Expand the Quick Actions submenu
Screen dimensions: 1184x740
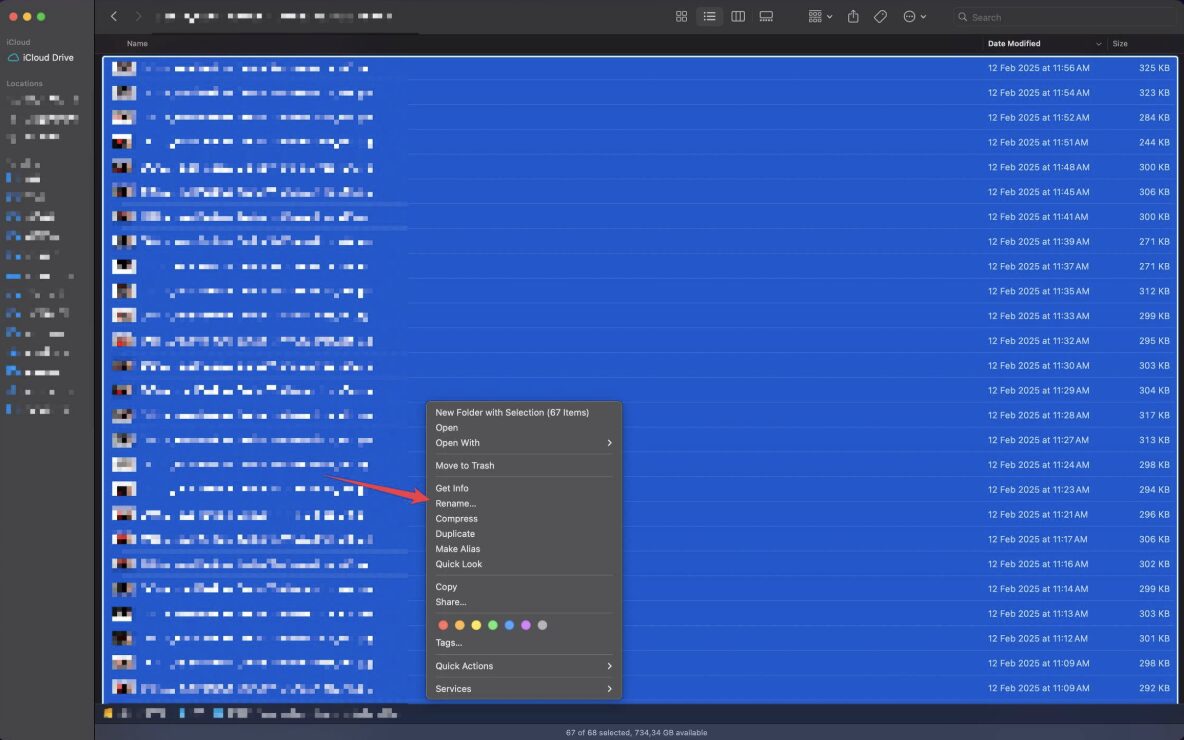[x=523, y=666]
